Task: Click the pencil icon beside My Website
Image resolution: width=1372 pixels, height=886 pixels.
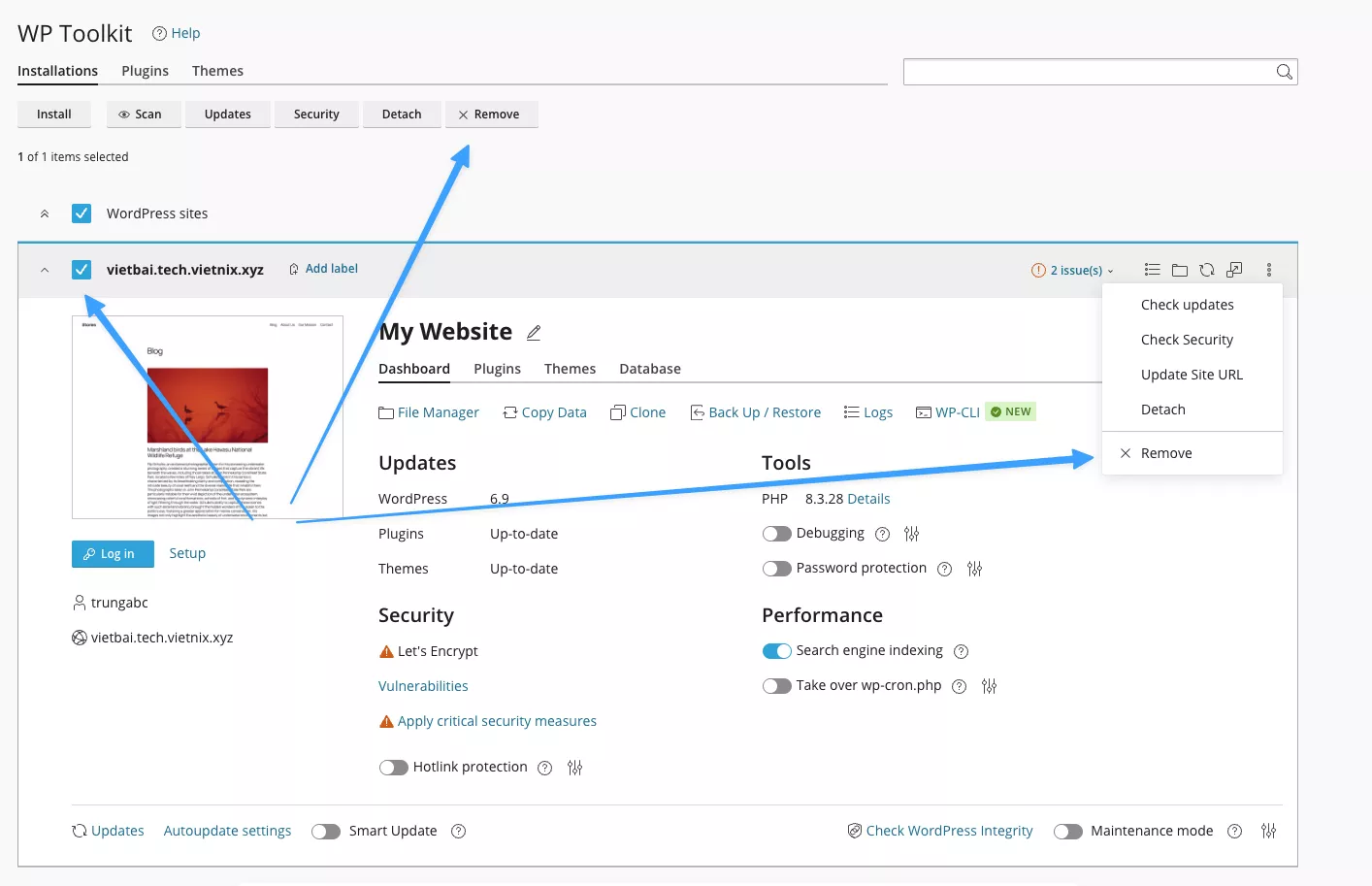Action: pos(534,333)
